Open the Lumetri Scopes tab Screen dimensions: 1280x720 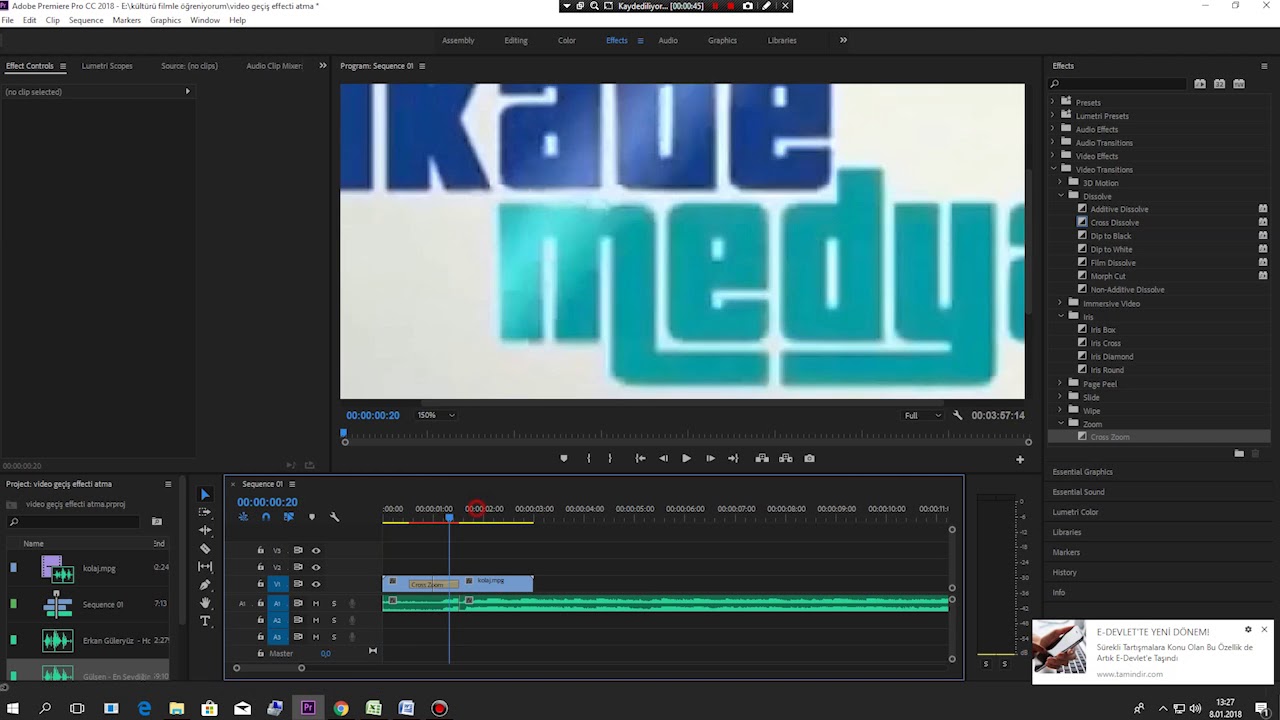[107, 66]
